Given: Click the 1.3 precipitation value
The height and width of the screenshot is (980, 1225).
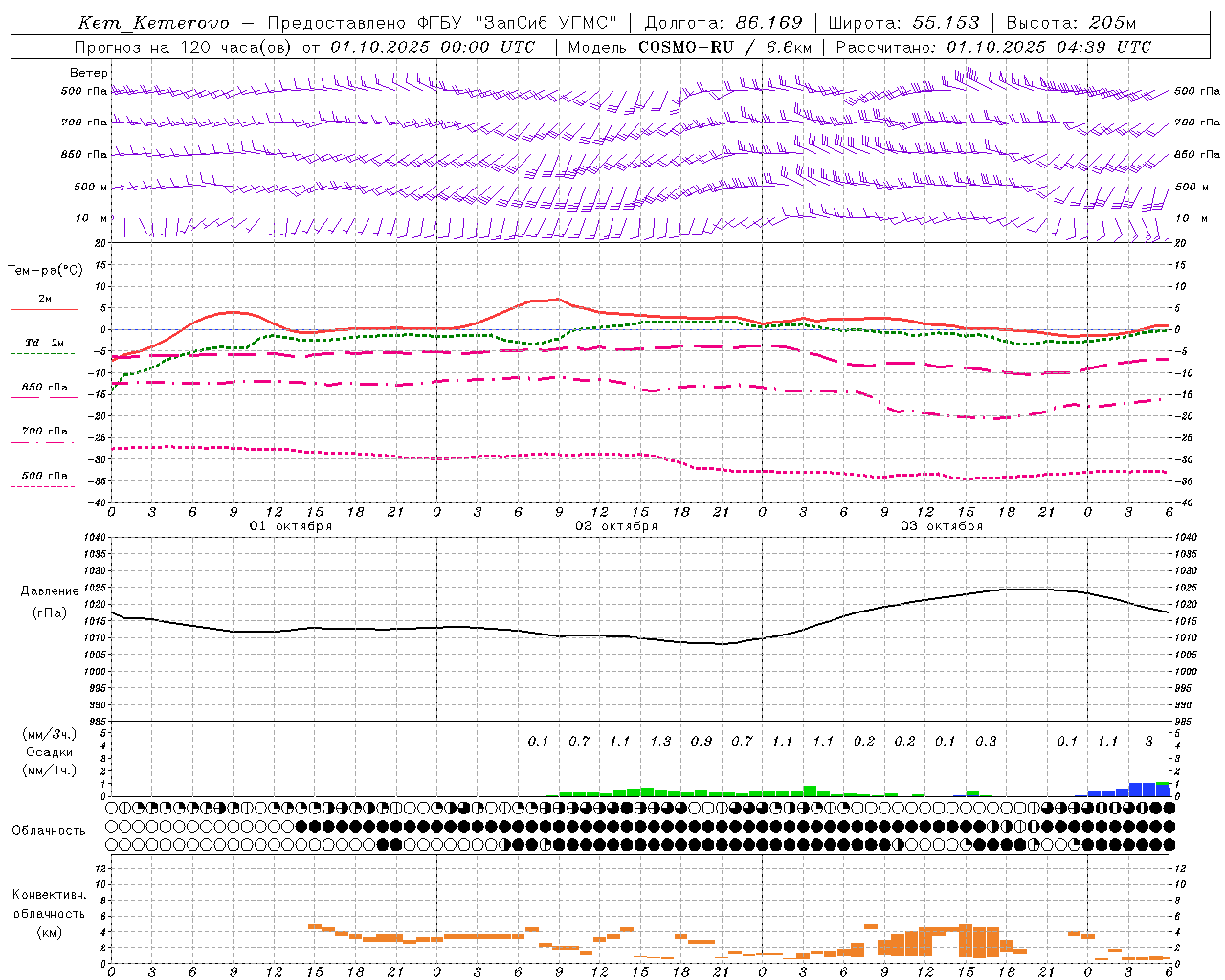Looking at the screenshot, I should (x=660, y=741).
